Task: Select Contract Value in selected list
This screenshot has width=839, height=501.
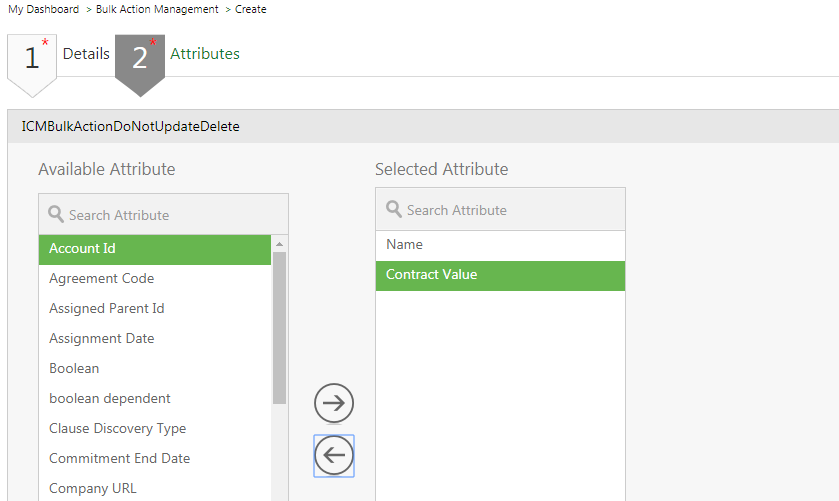Action: click(500, 275)
